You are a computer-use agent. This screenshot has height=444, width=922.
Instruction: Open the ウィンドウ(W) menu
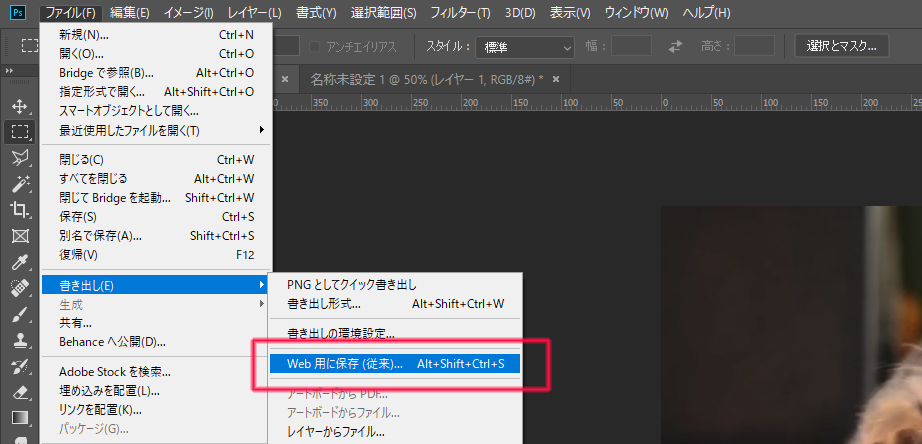(636, 12)
